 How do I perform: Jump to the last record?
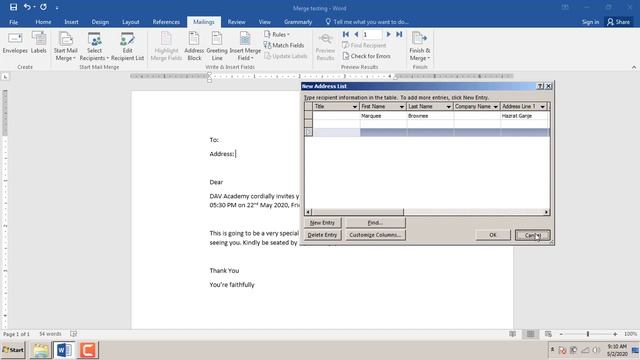399,35
